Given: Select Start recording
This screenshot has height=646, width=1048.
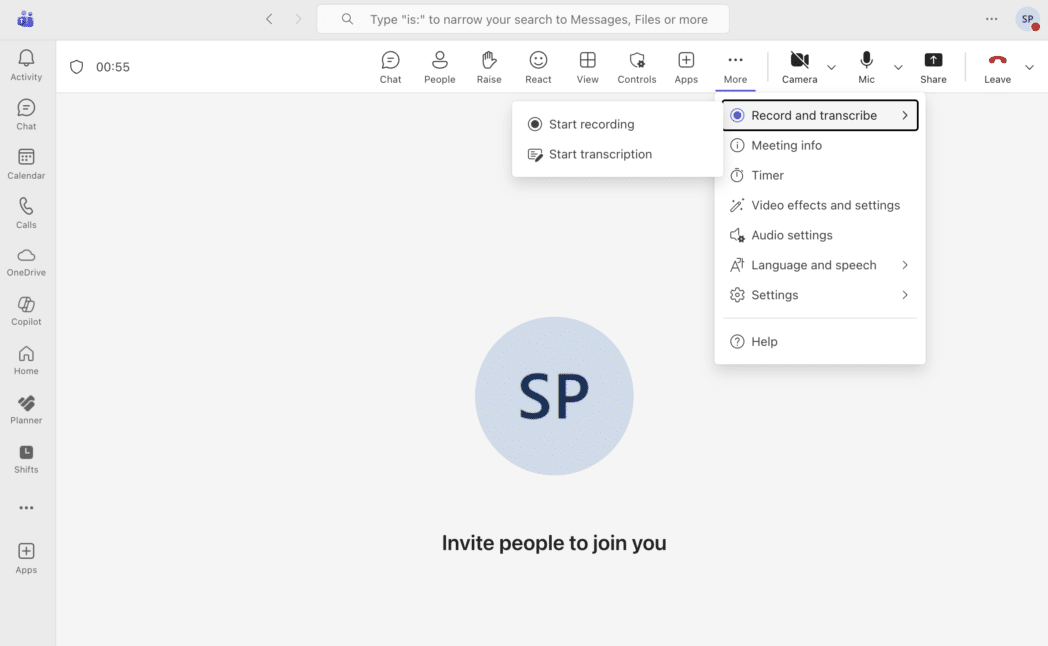Looking at the screenshot, I should point(591,124).
